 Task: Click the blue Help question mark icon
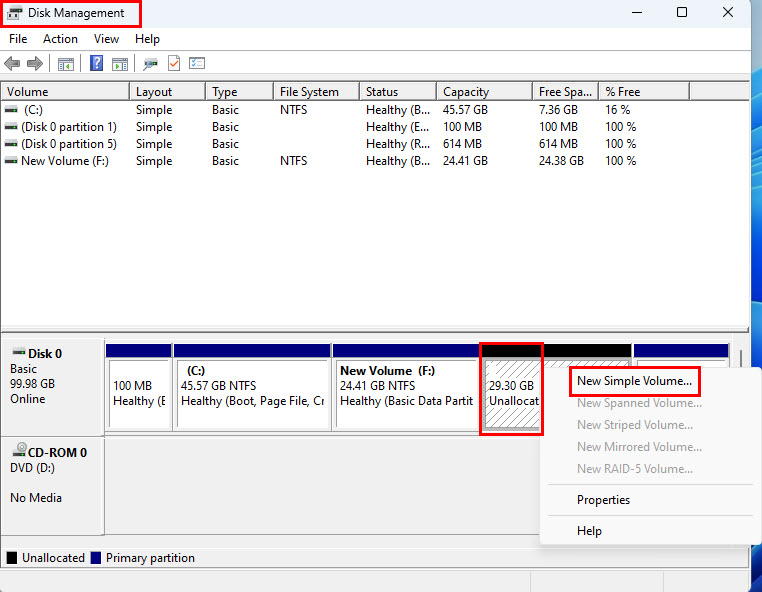(97, 64)
